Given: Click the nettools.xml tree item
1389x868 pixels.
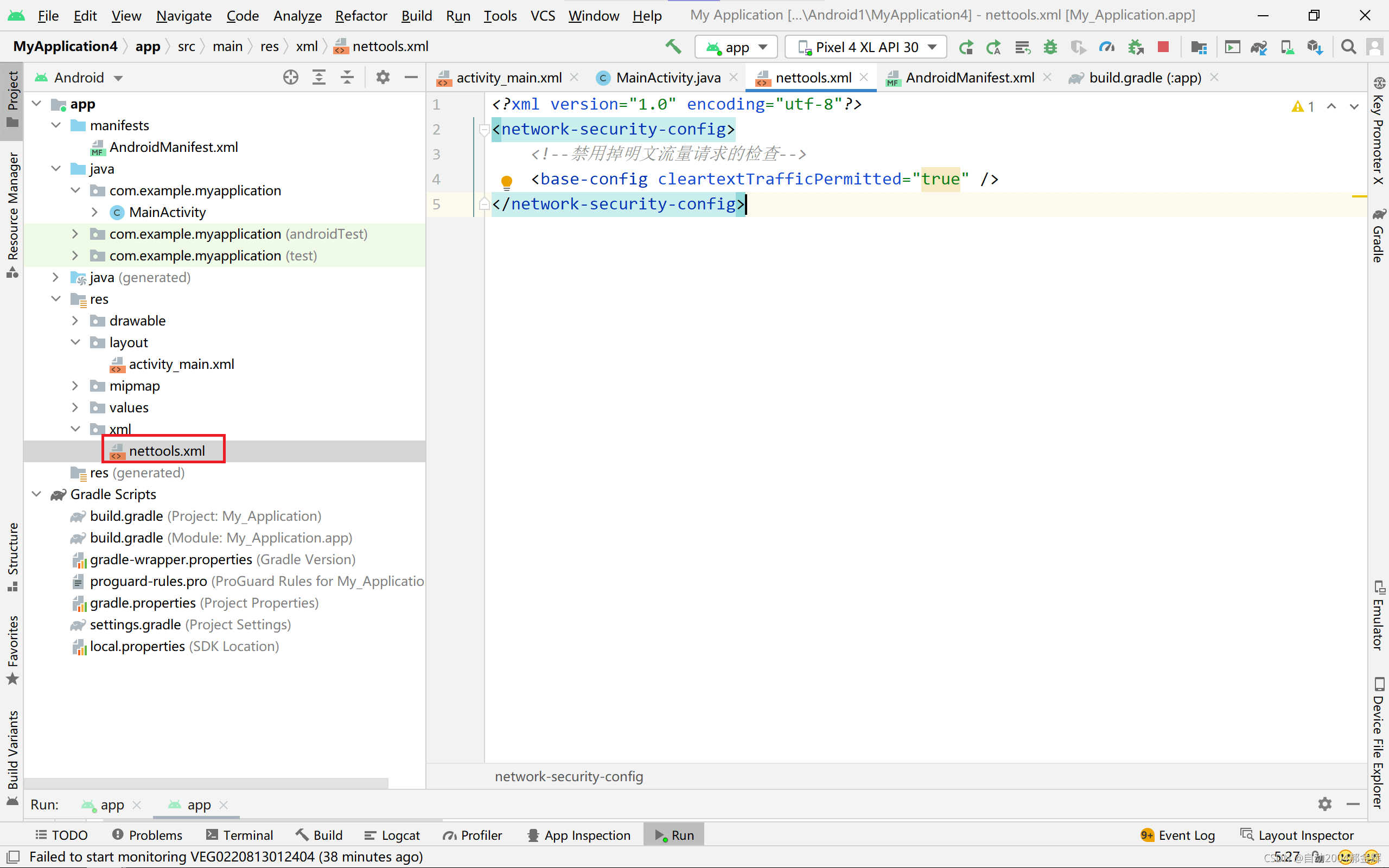Looking at the screenshot, I should tap(166, 450).
